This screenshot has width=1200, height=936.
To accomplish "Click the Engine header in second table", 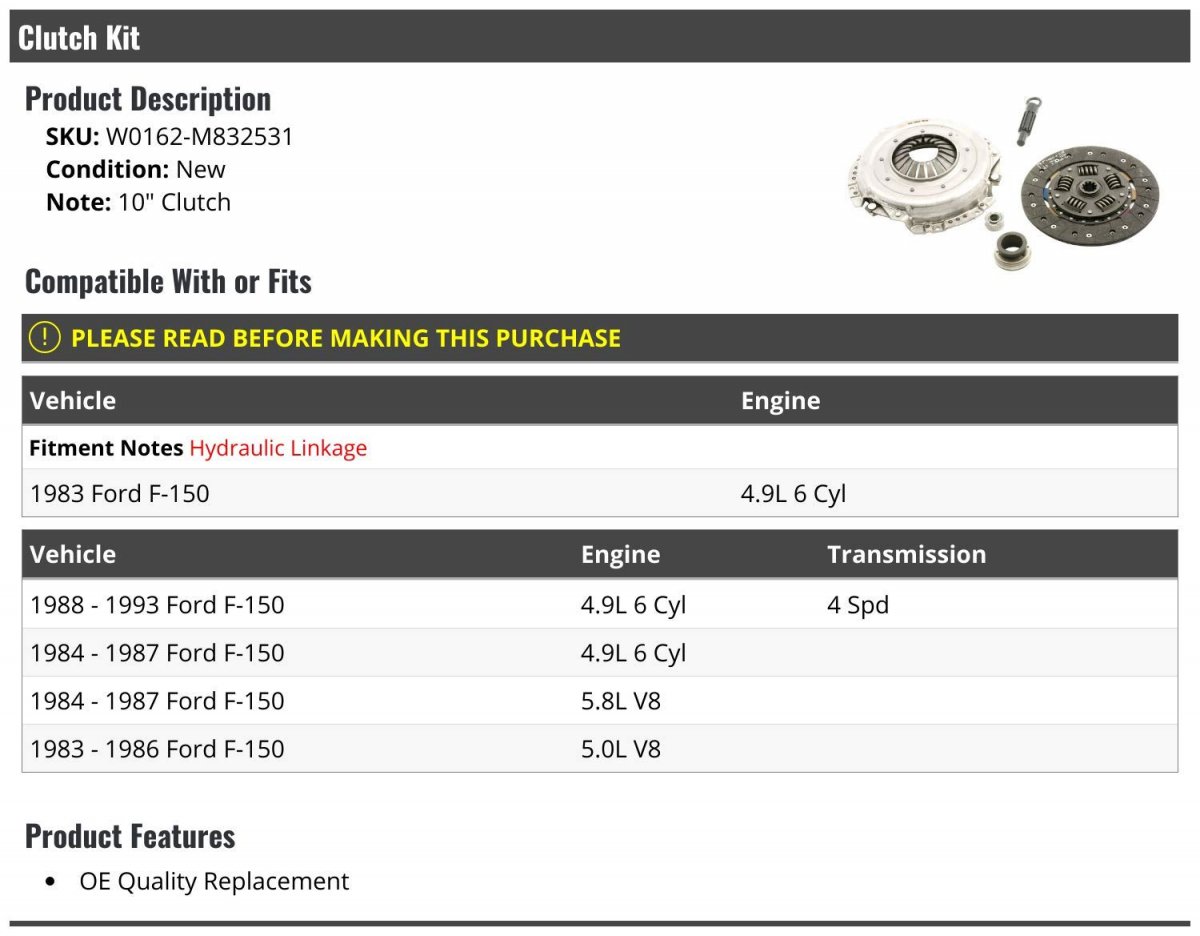I will 620,554.
